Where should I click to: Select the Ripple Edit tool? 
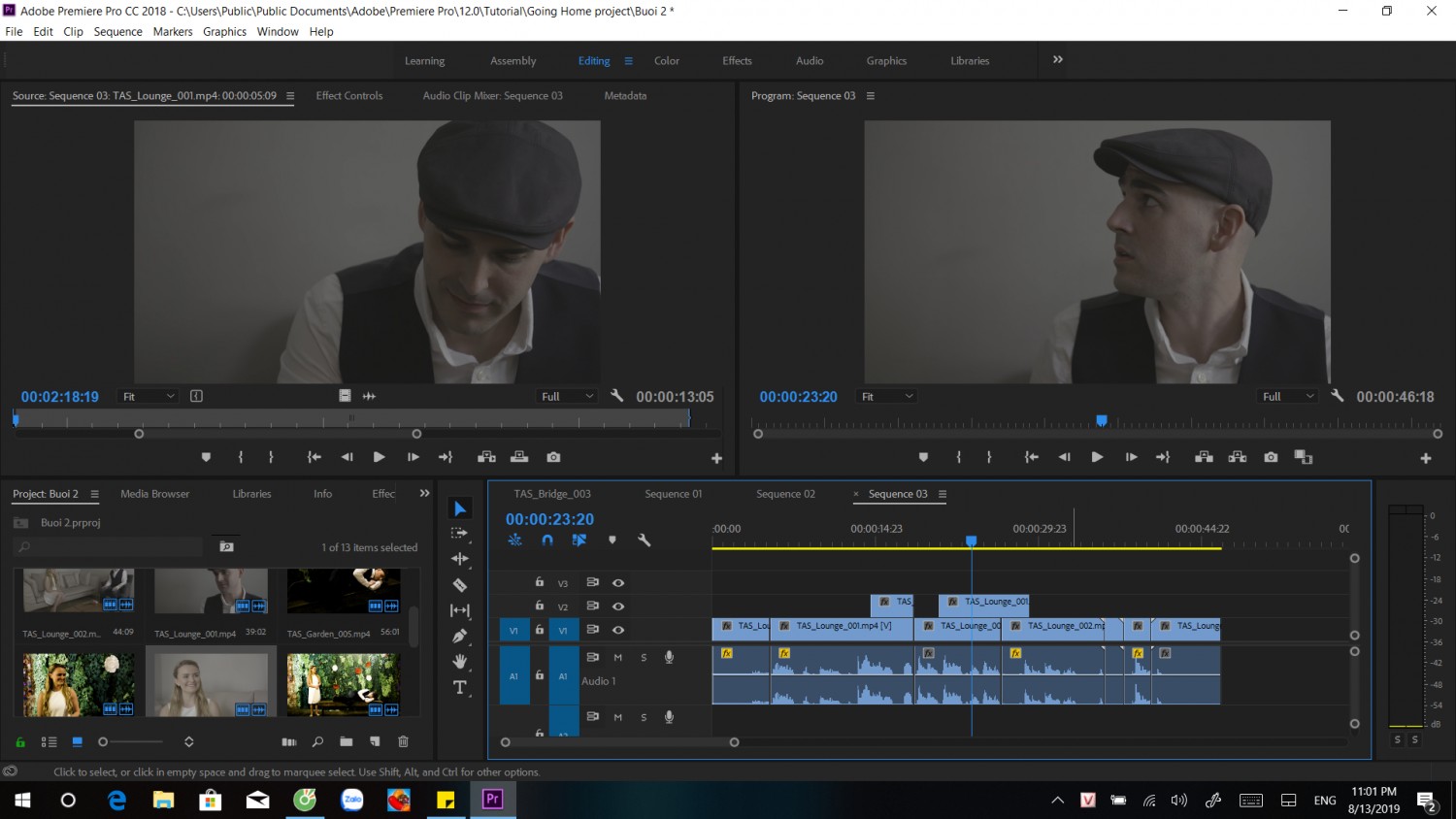point(460,559)
